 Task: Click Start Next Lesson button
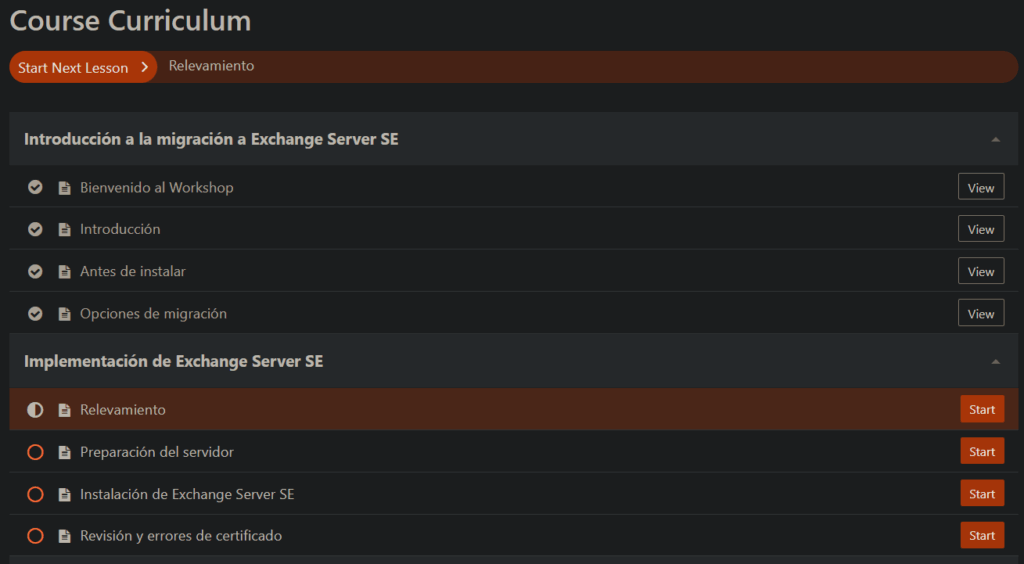tap(83, 67)
